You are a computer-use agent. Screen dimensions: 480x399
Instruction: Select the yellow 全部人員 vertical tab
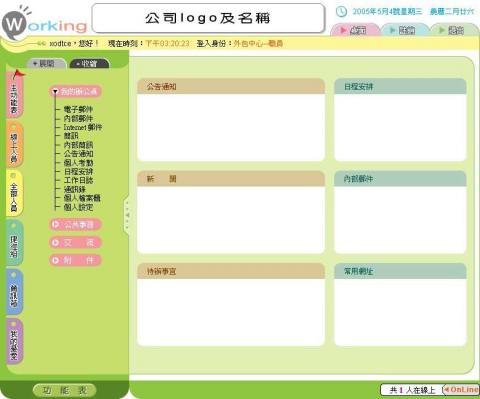click(x=14, y=193)
